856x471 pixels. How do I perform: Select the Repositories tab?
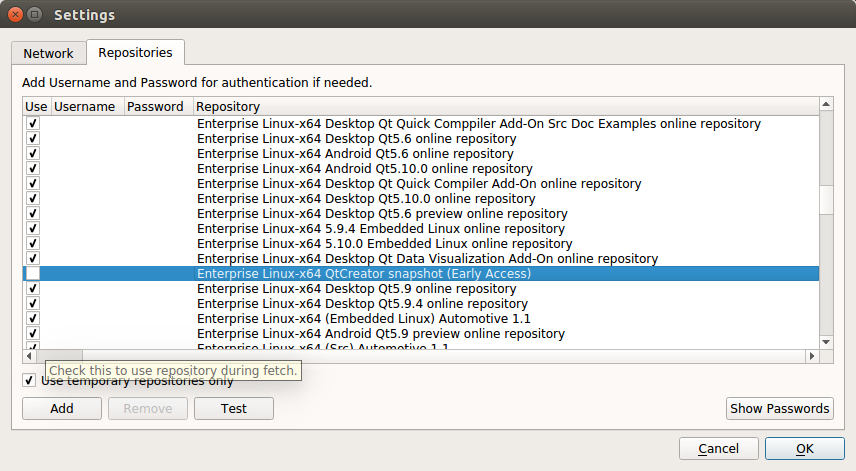(135, 52)
